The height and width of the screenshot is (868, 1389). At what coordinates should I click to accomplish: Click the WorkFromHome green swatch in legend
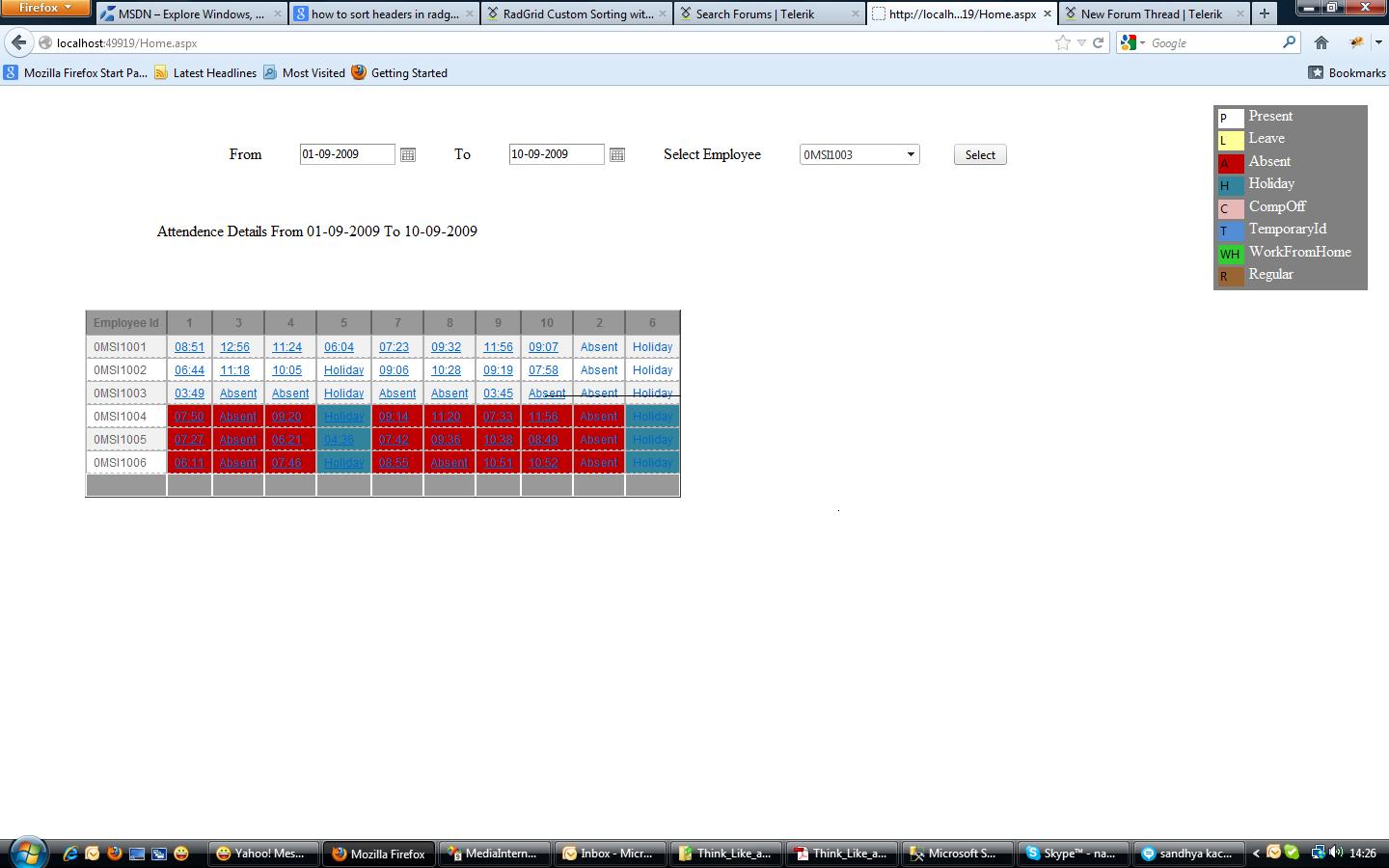(x=1230, y=254)
